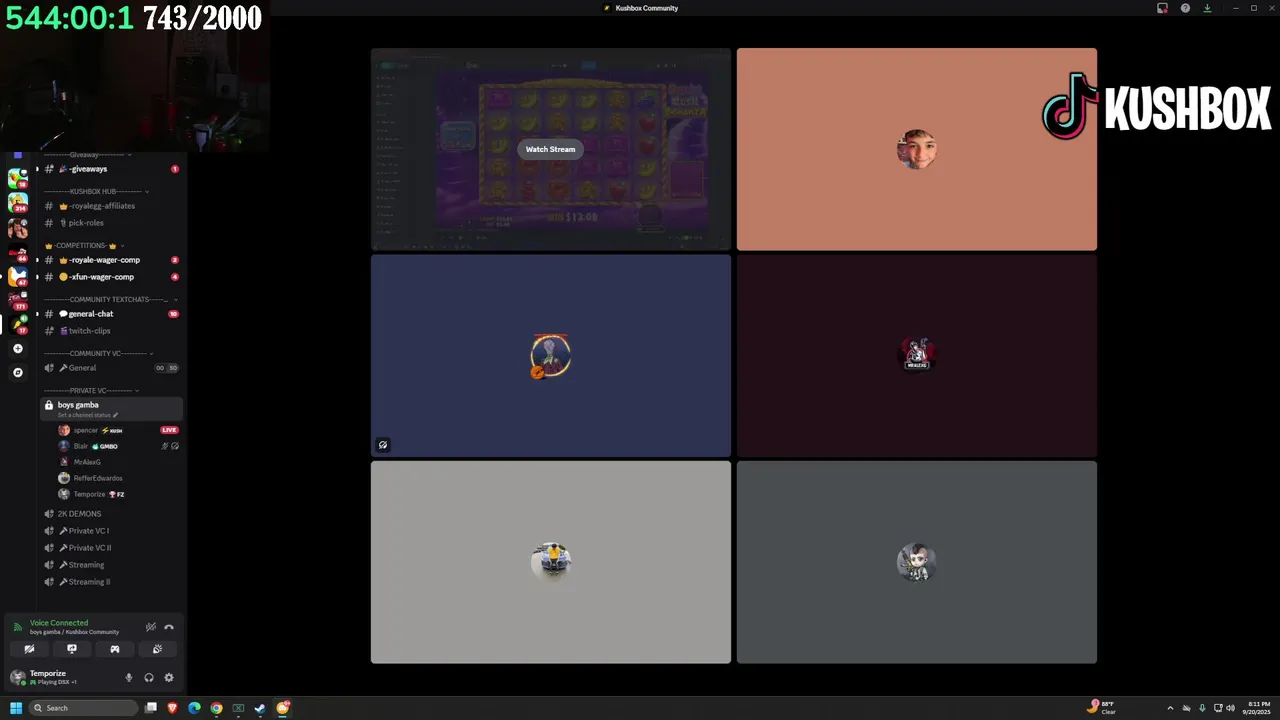Open the weather widget showing Clear
This screenshot has height=720, width=1280.
[x=1102, y=708]
